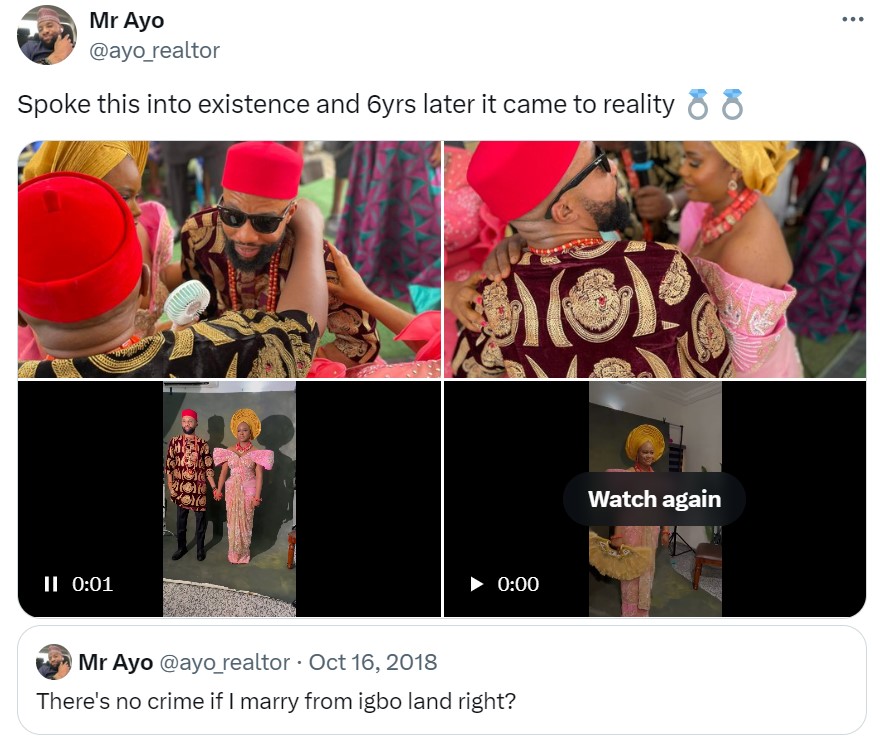Open the top-right photo of the embrace

(655, 259)
